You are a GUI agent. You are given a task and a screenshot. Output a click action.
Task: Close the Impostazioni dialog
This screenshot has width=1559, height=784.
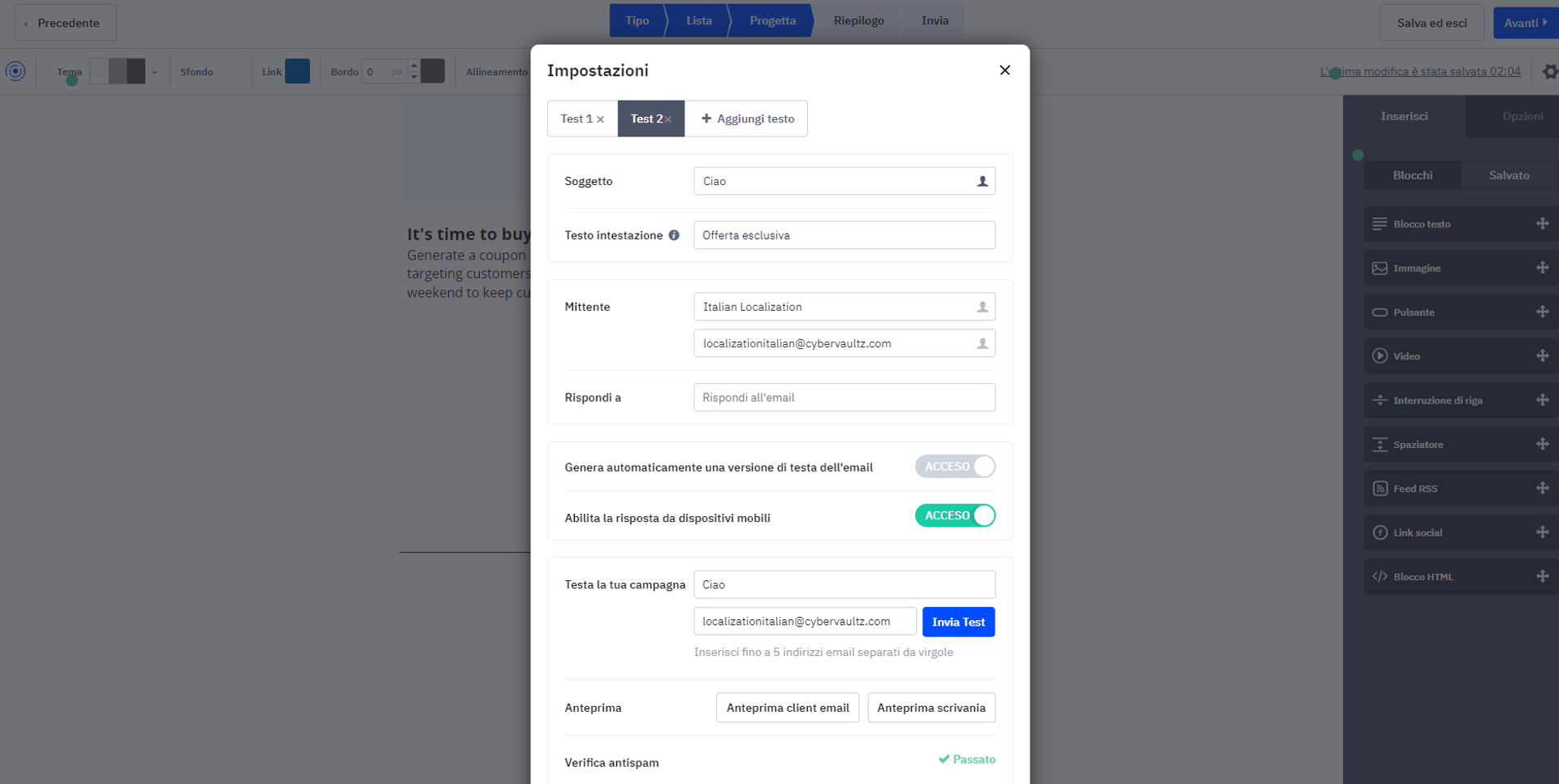tap(1004, 70)
